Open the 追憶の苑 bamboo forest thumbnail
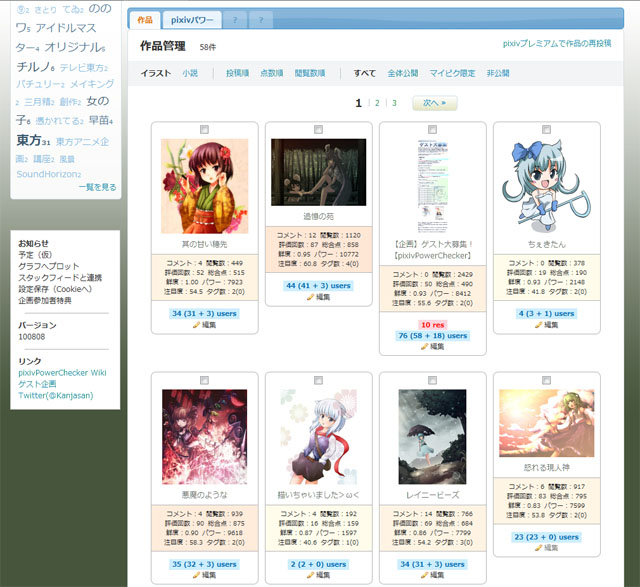Viewport: 640px width, 587px height. coord(318,172)
